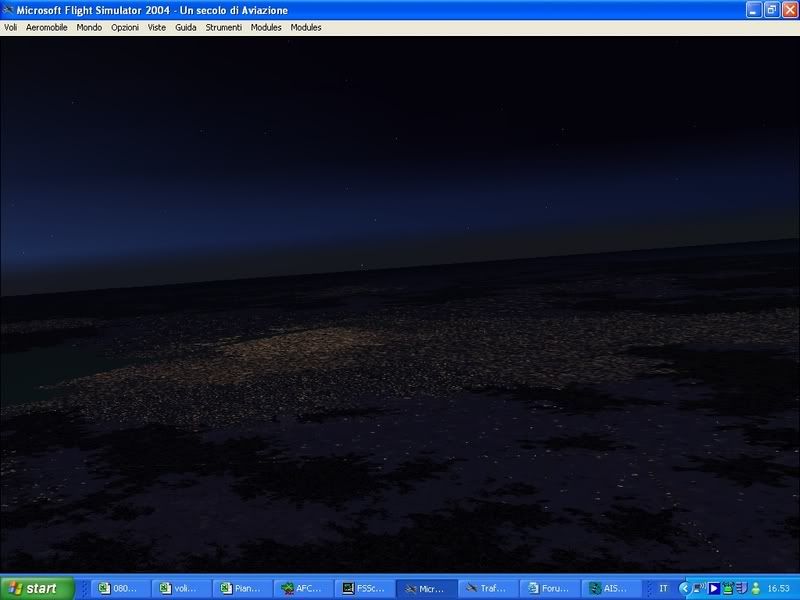The height and width of the screenshot is (600, 800).
Task: Minimize the Flight Simulator window
Action: click(754, 10)
